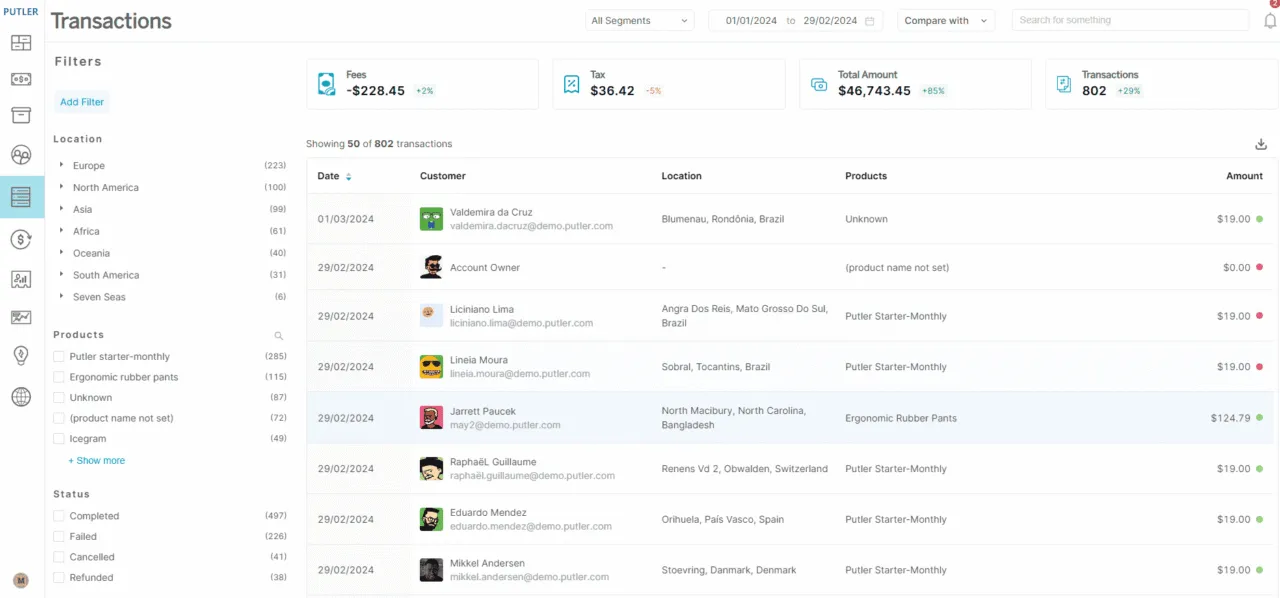Viewport: 1280px width, 598px height.
Task: Check the Failed status filter
Action: pos(59,537)
